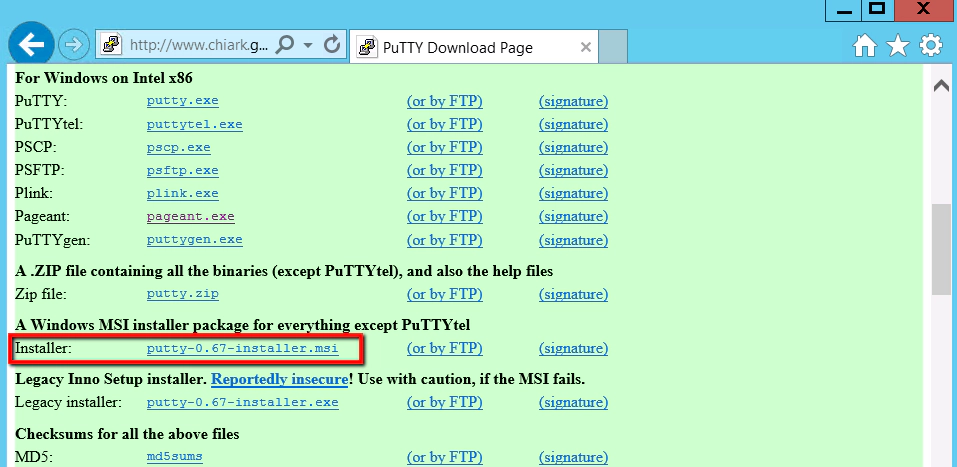This screenshot has width=957, height=467.
Task: Open (signature) for putty.zip
Action: [x=574, y=294]
